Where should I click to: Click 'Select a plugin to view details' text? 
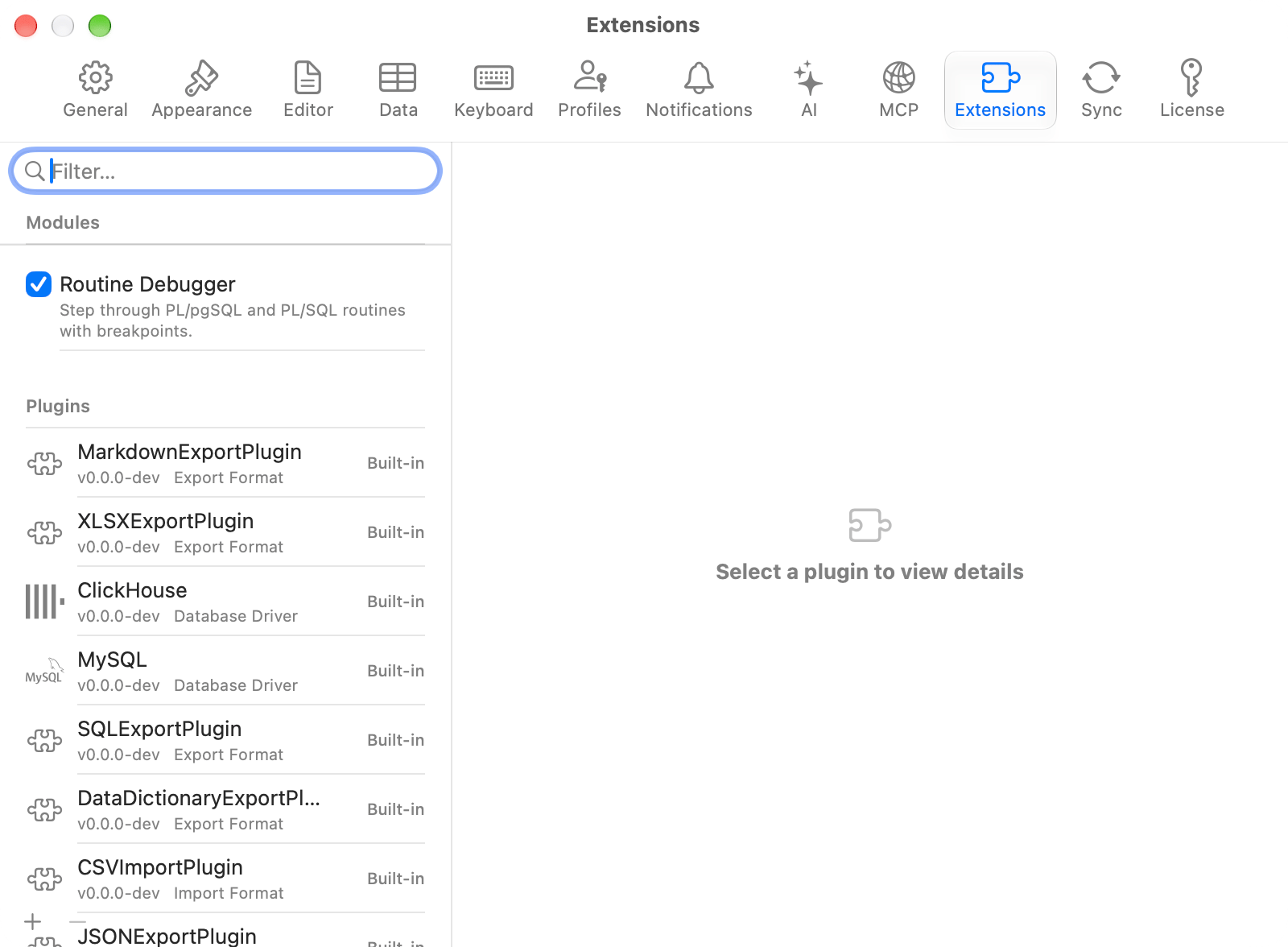(x=869, y=572)
